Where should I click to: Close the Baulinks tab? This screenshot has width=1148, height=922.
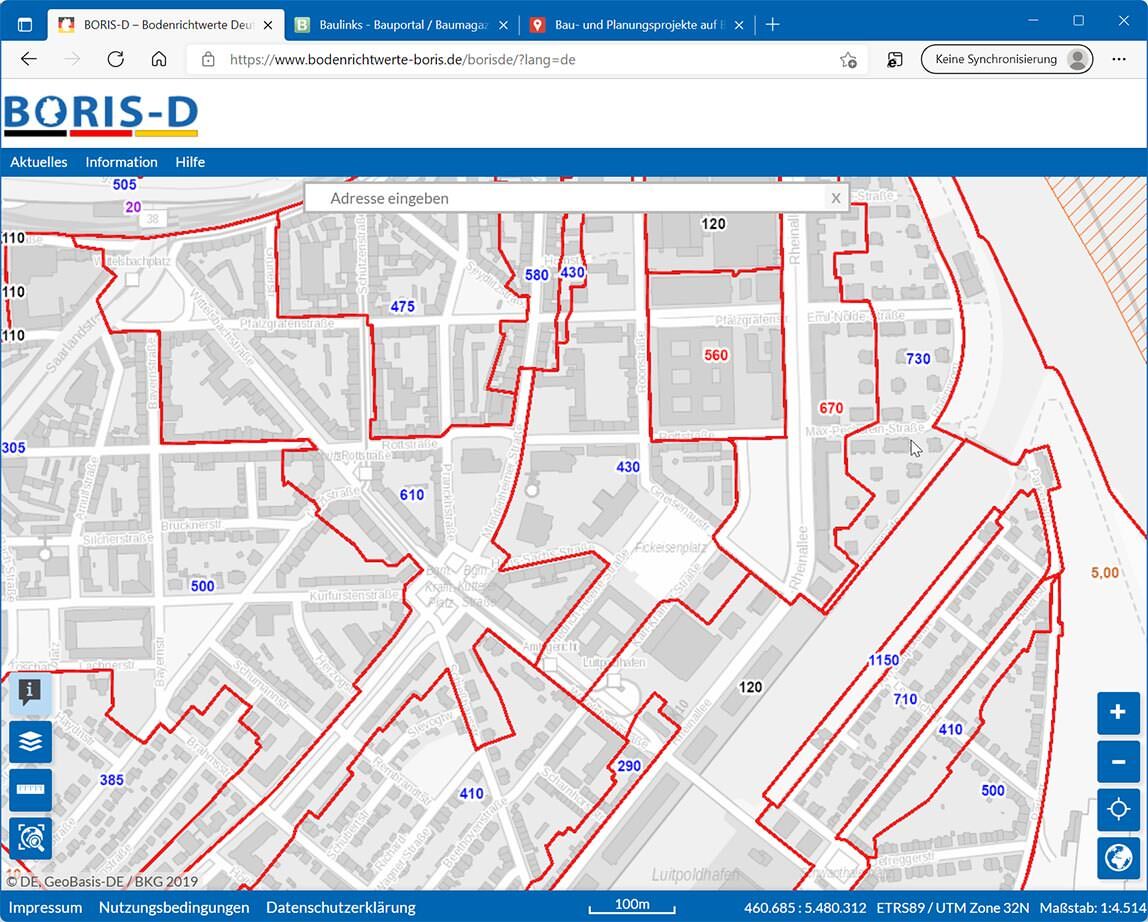[x=504, y=25]
